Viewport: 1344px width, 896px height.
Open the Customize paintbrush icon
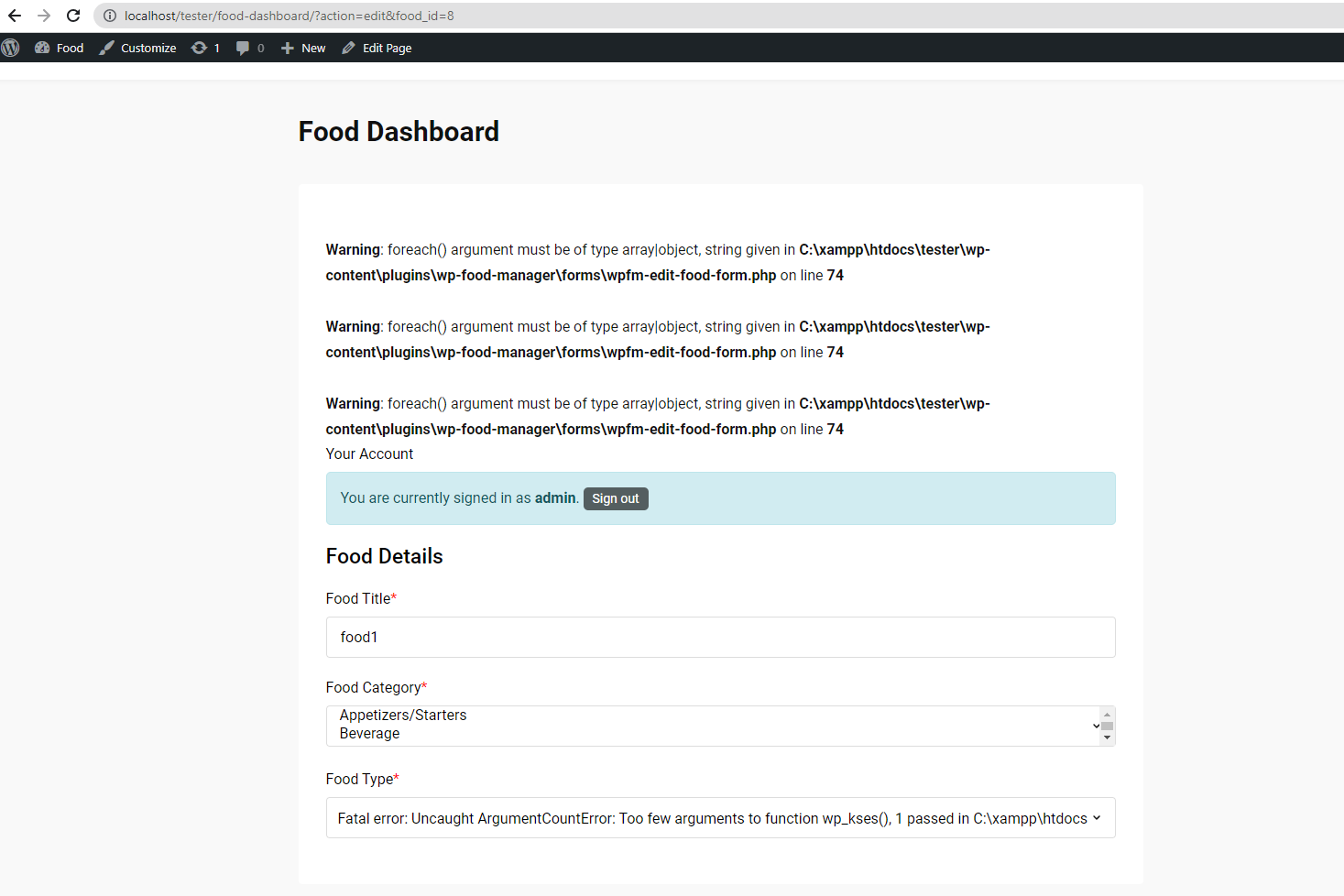tap(105, 48)
